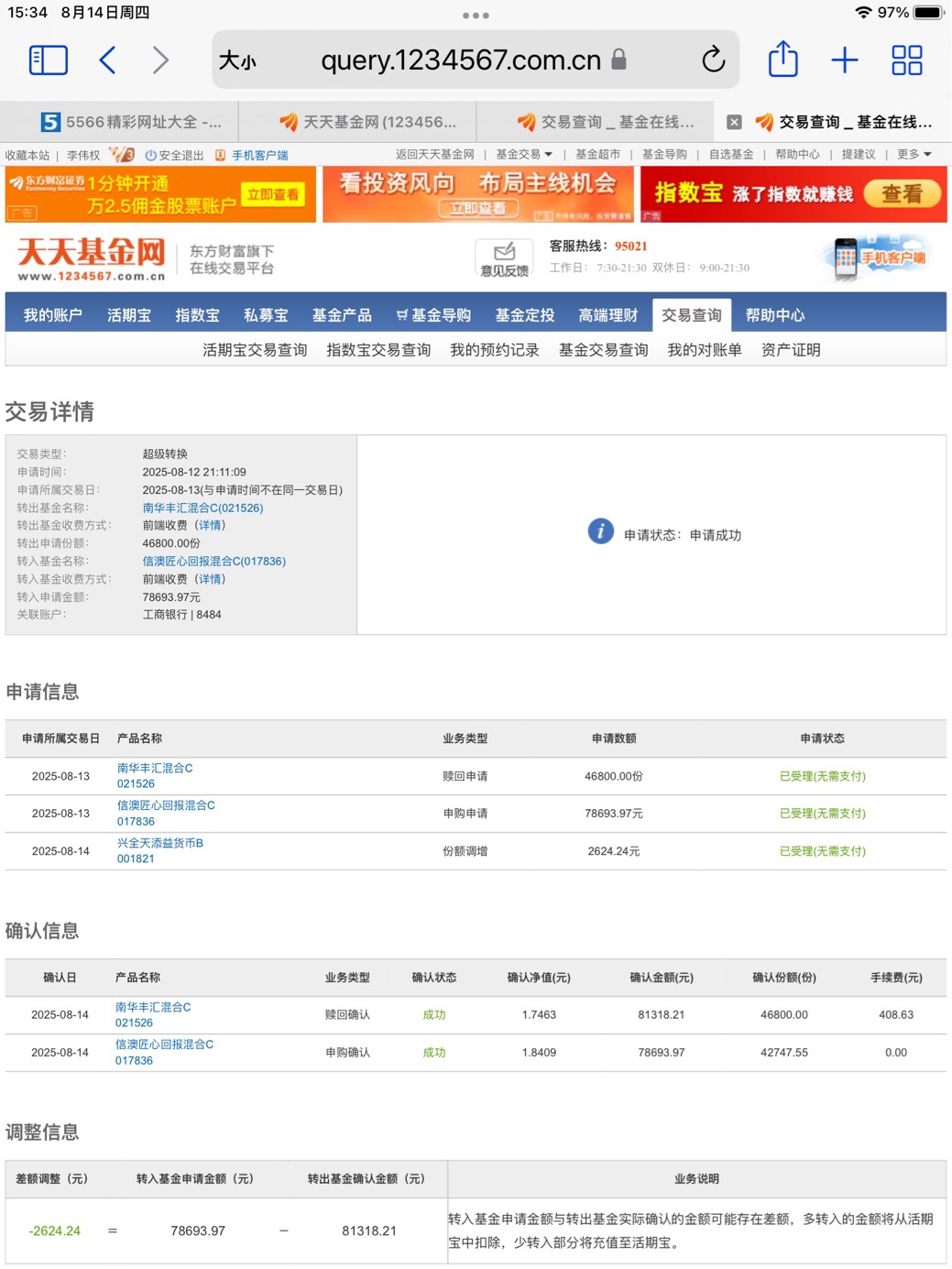Viewport: 952px width, 1269px height.
Task: Open 私募宝 menu
Action: [x=266, y=315]
